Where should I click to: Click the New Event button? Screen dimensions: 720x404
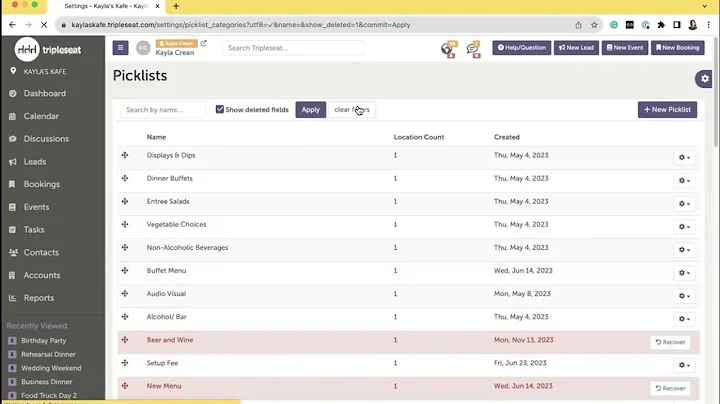point(625,48)
